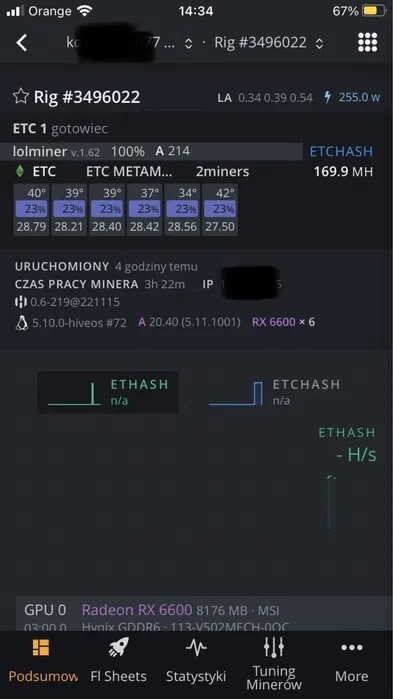Open the Podsumow summary tab icon
The width and height of the screenshot is (393, 699).
pyautogui.click(x=41, y=648)
